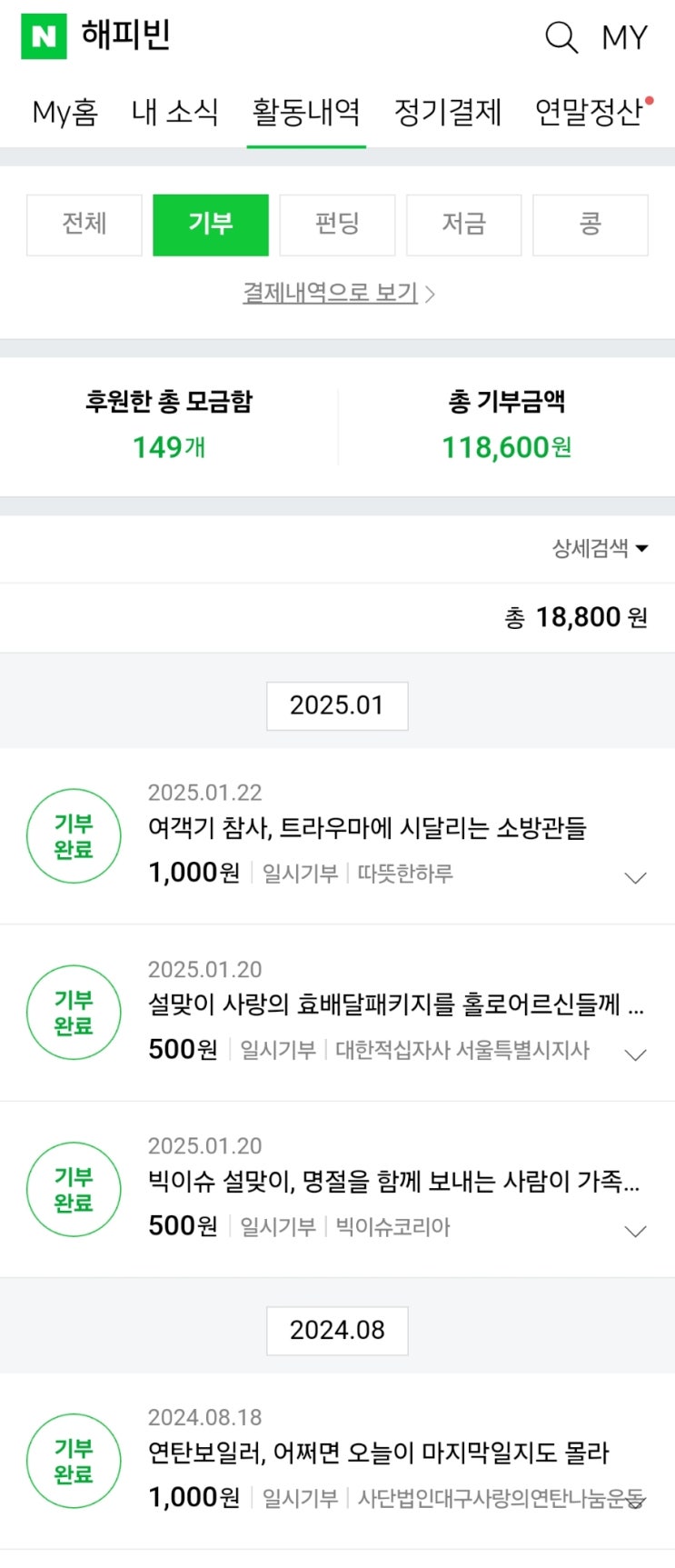Select the 저금 filter
The image size is (675, 1568).
(463, 225)
